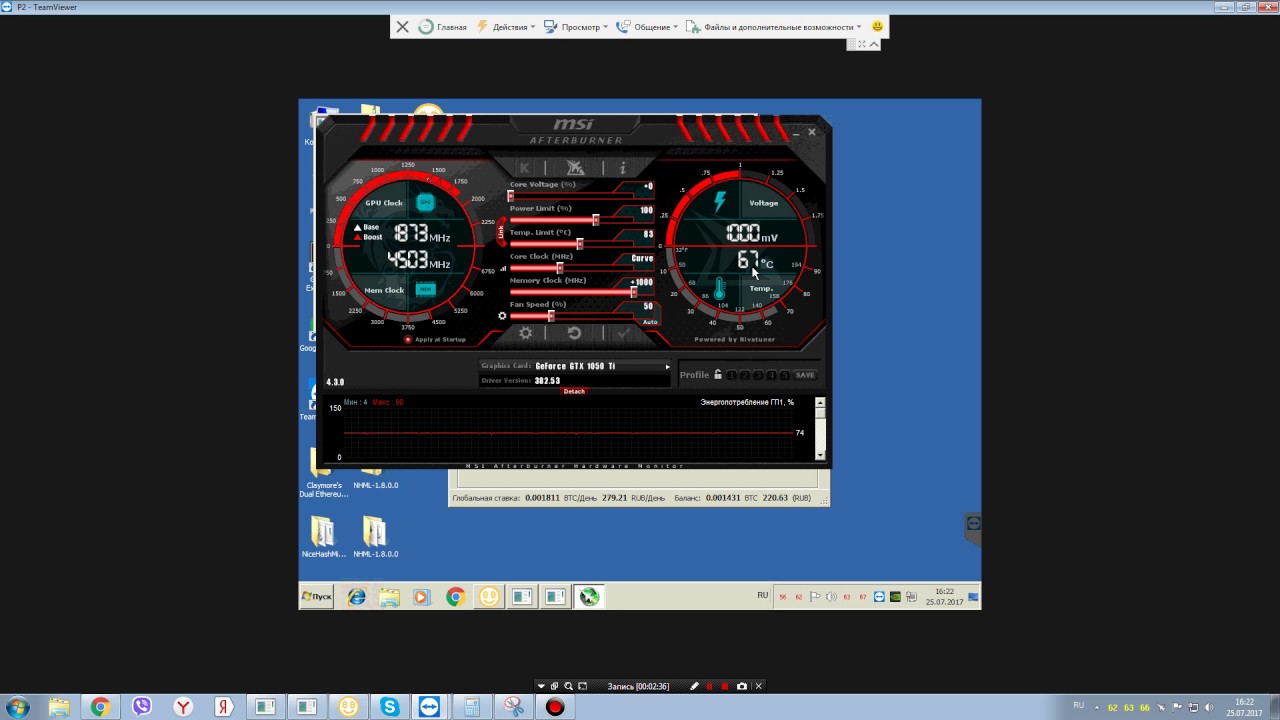Open the Действия dropdown in TeamViewer toolbar
Viewport: 1280px width, 720px height.
506,27
